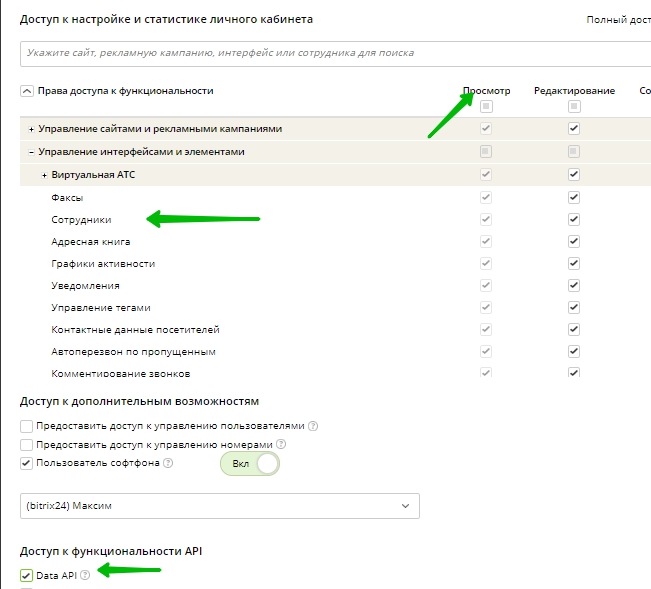Viewport: 651px width, 589px height.
Task: Click Просмотр checkbox for Факсы
Action: tap(486, 197)
